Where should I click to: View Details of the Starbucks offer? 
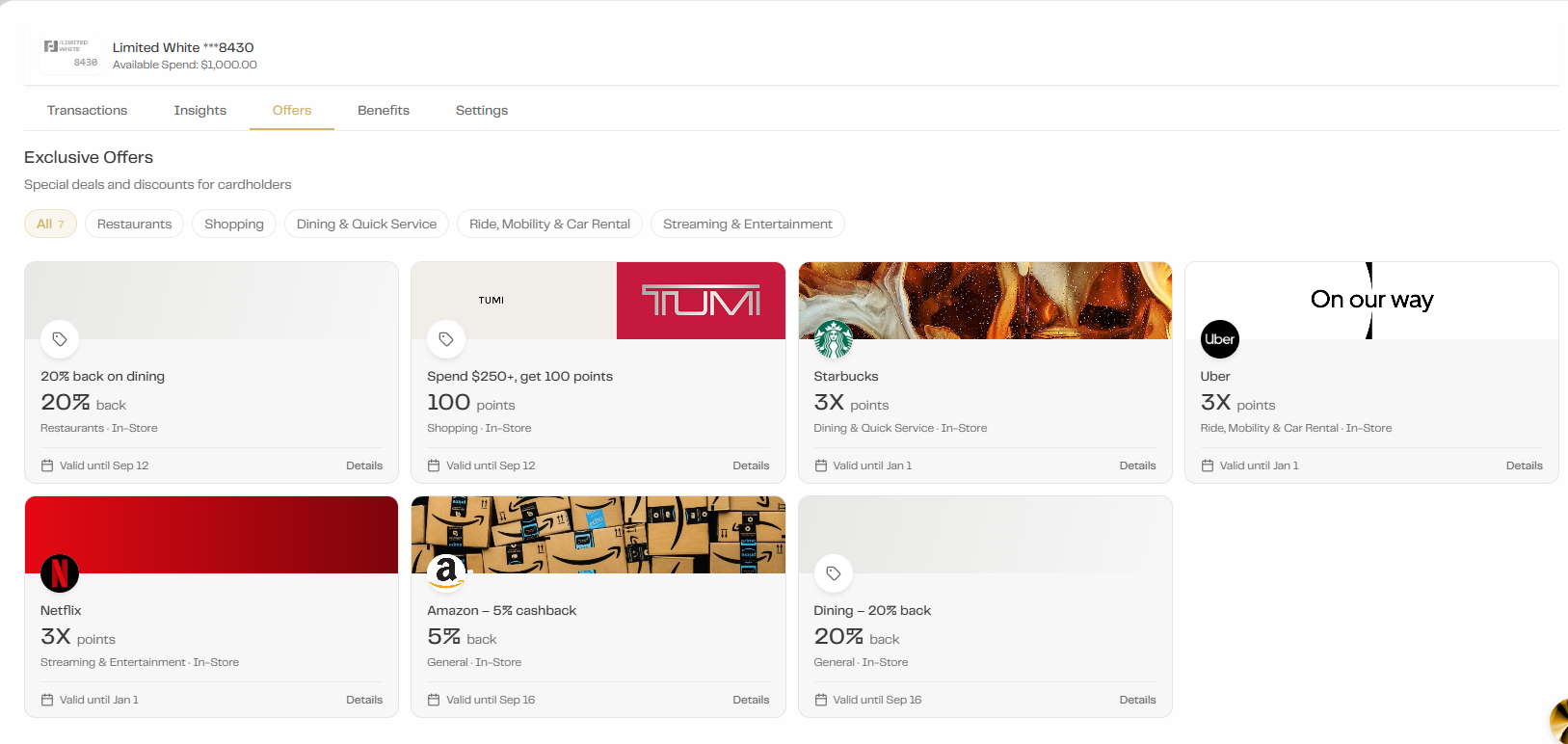[x=1137, y=465]
